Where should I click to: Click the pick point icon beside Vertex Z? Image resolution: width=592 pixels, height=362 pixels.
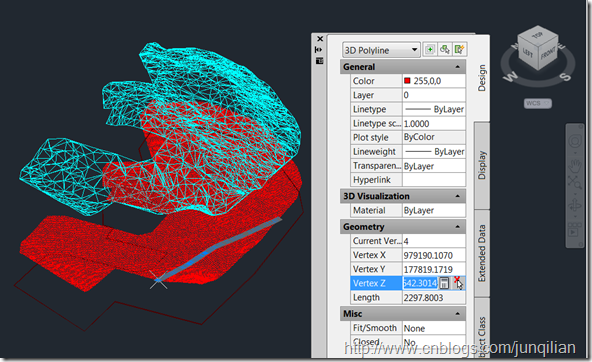click(458, 283)
